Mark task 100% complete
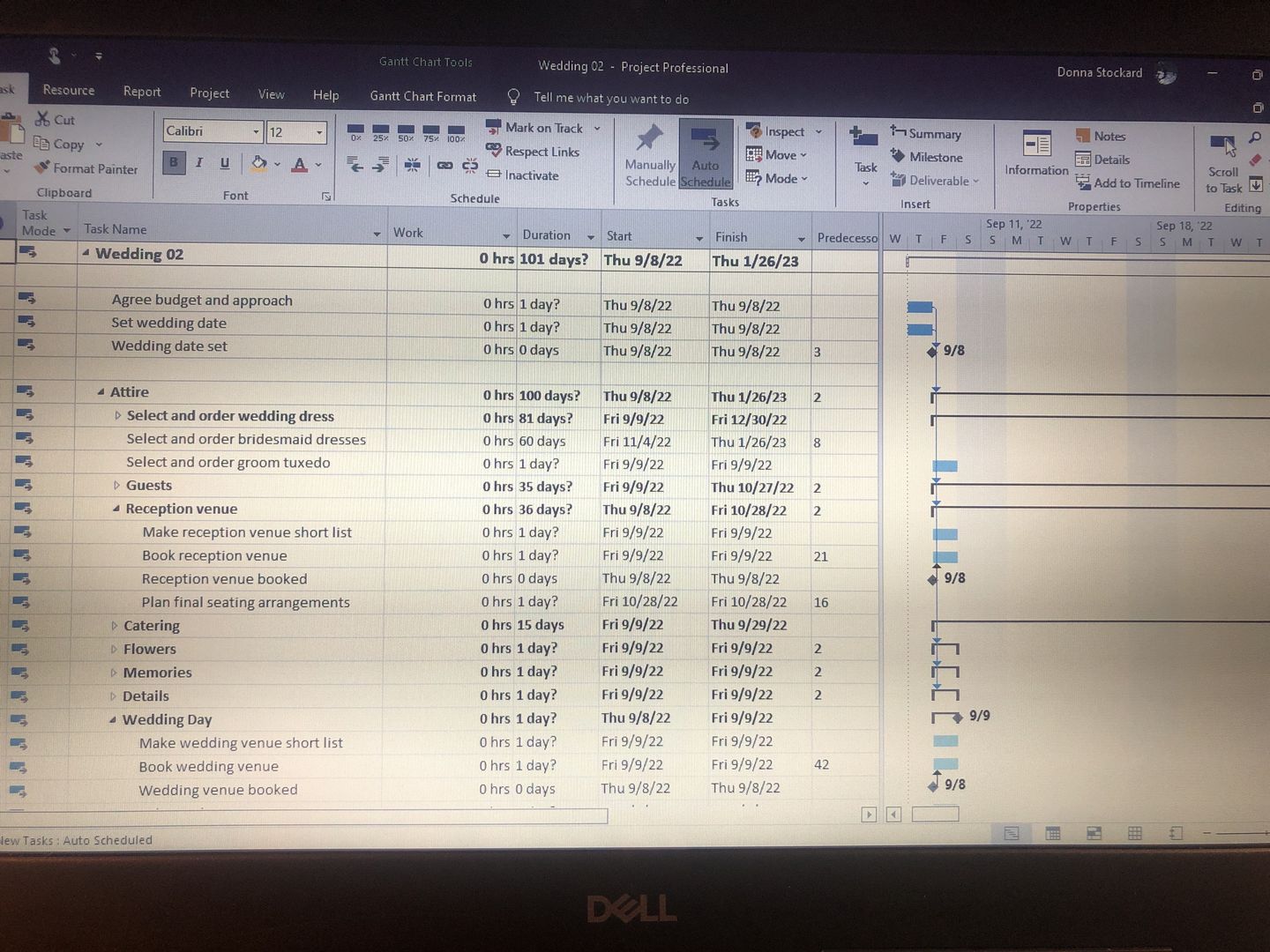1270x952 pixels. tap(456, 132)
